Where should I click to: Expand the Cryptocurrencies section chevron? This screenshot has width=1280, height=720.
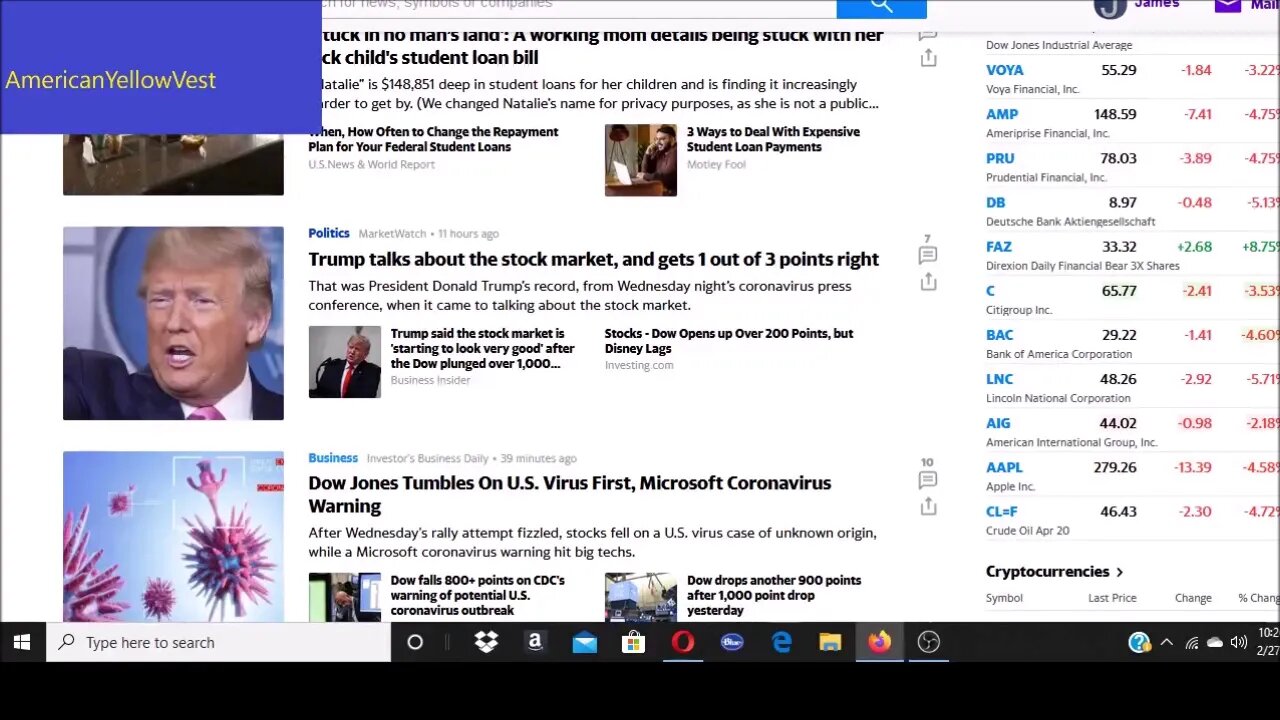click(1119, 572)
